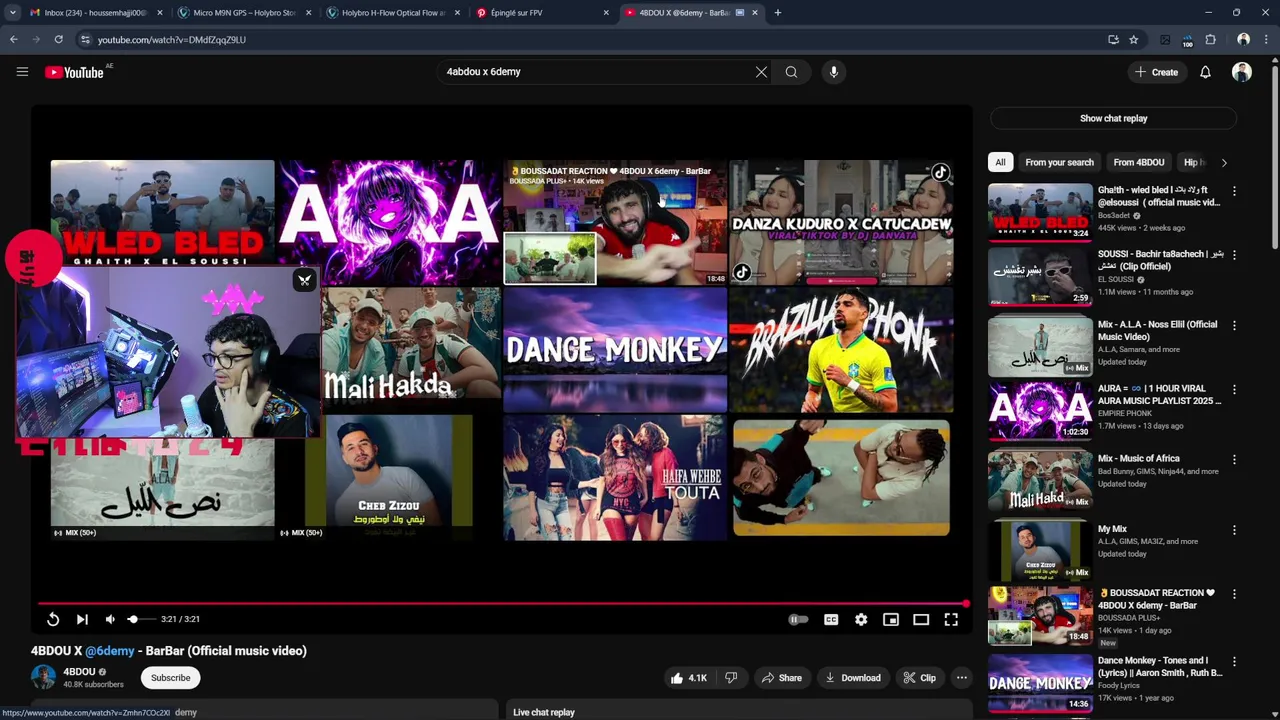
Task: Dislike the video
Action: click(731, 678)
